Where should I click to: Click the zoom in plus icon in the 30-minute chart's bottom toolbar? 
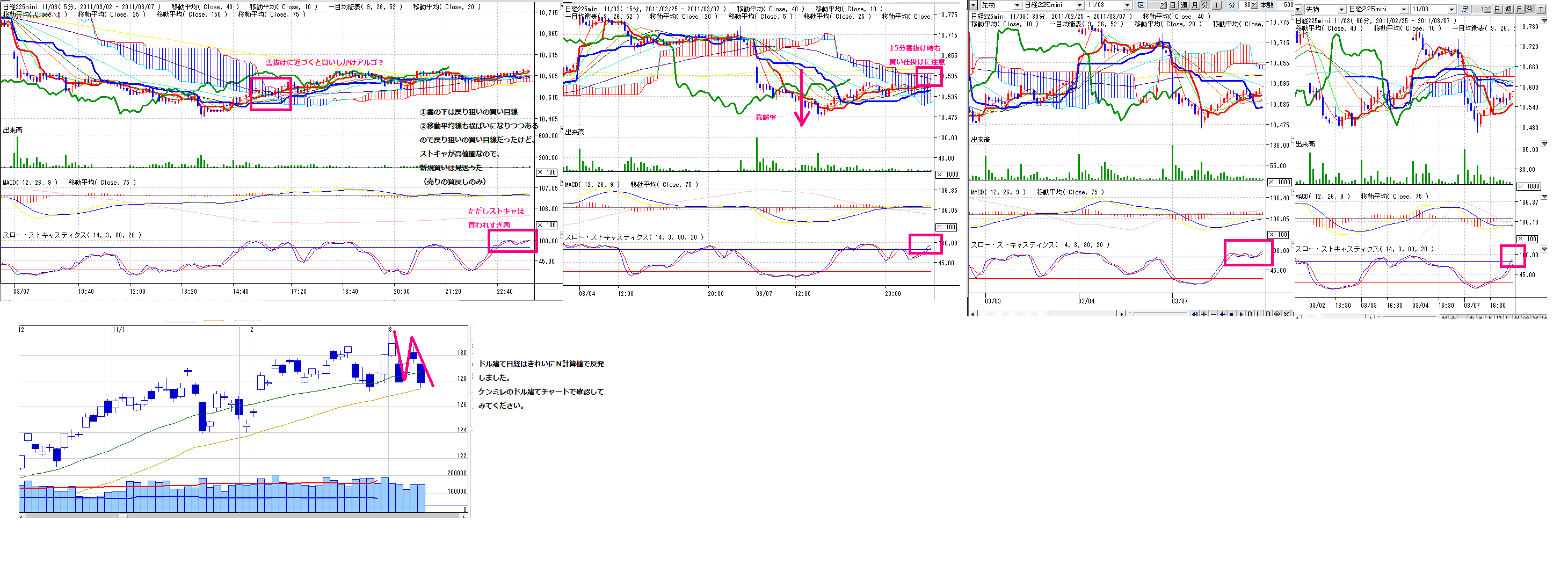(1204, 314)
